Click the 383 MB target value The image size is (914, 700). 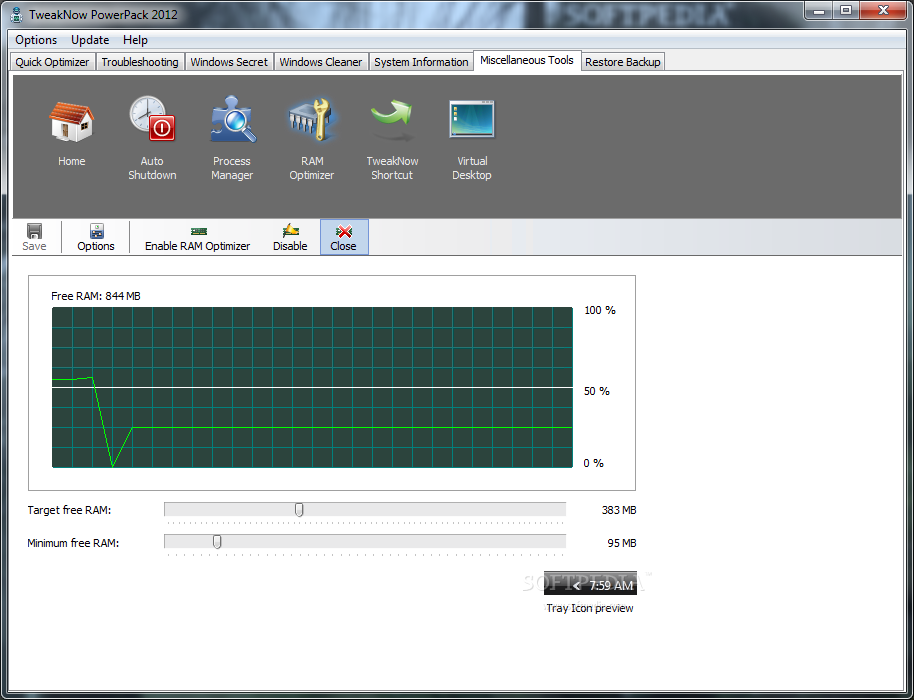tap(618, 510)
